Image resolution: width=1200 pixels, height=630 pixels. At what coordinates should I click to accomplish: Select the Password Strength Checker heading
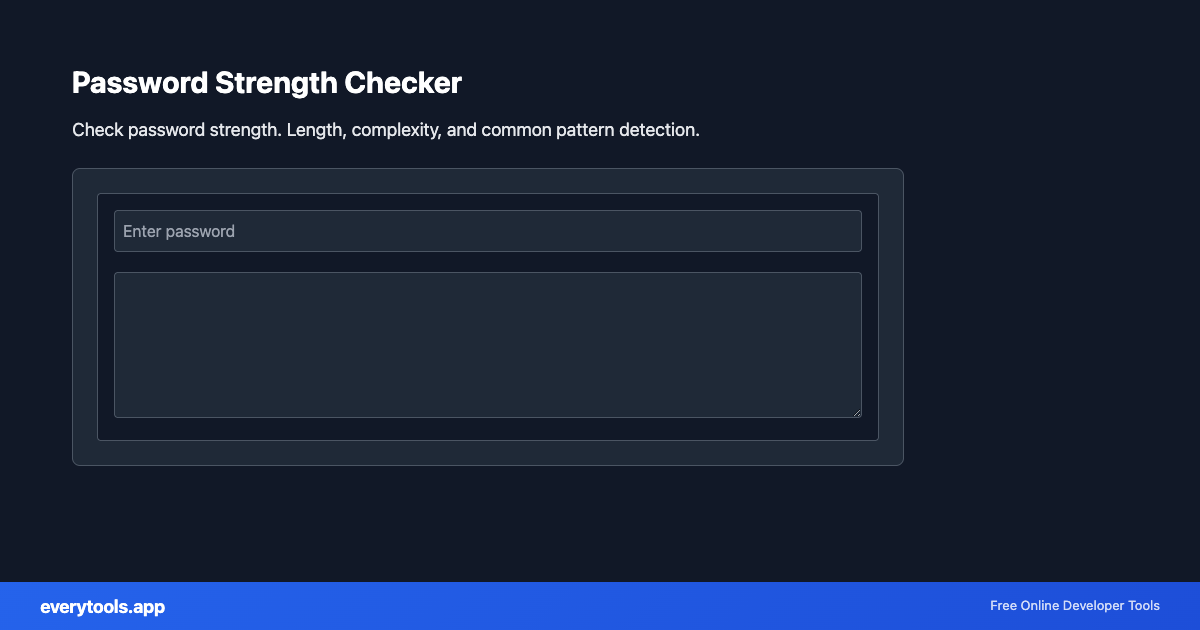(266, 83)
